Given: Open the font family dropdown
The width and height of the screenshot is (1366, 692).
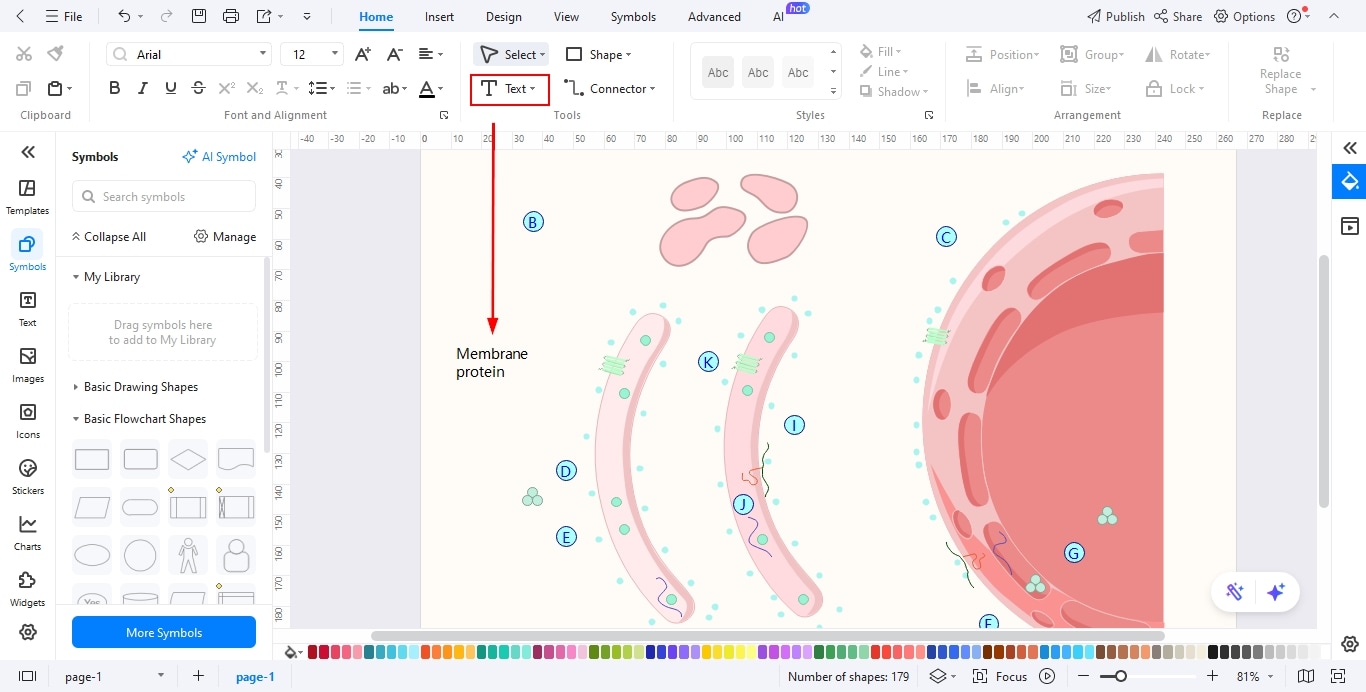Looking at the screenshot, I should pos(188,53).
